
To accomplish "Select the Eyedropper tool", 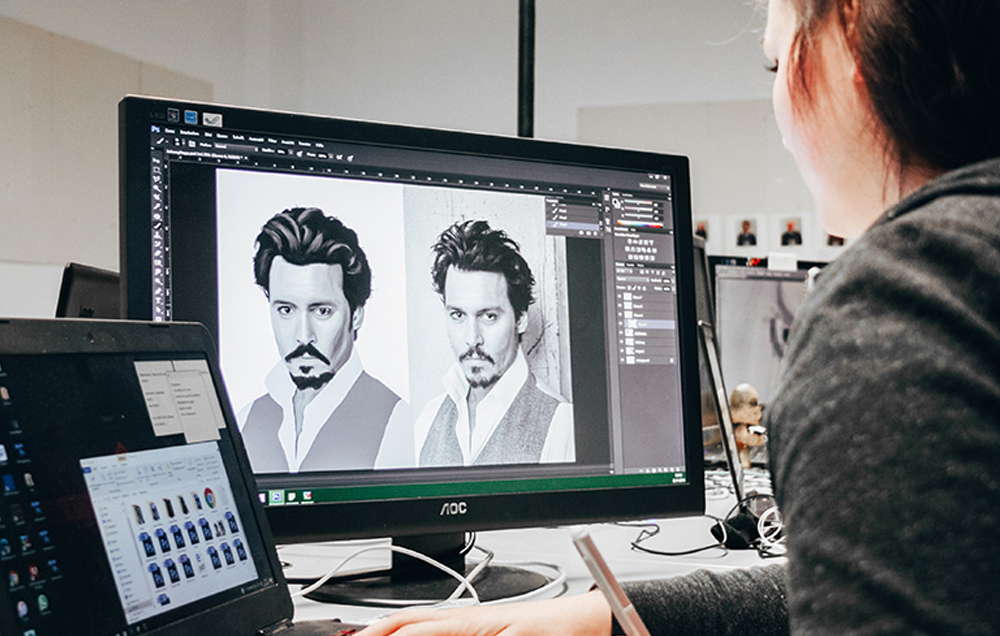I will click(x=157, y=206).
